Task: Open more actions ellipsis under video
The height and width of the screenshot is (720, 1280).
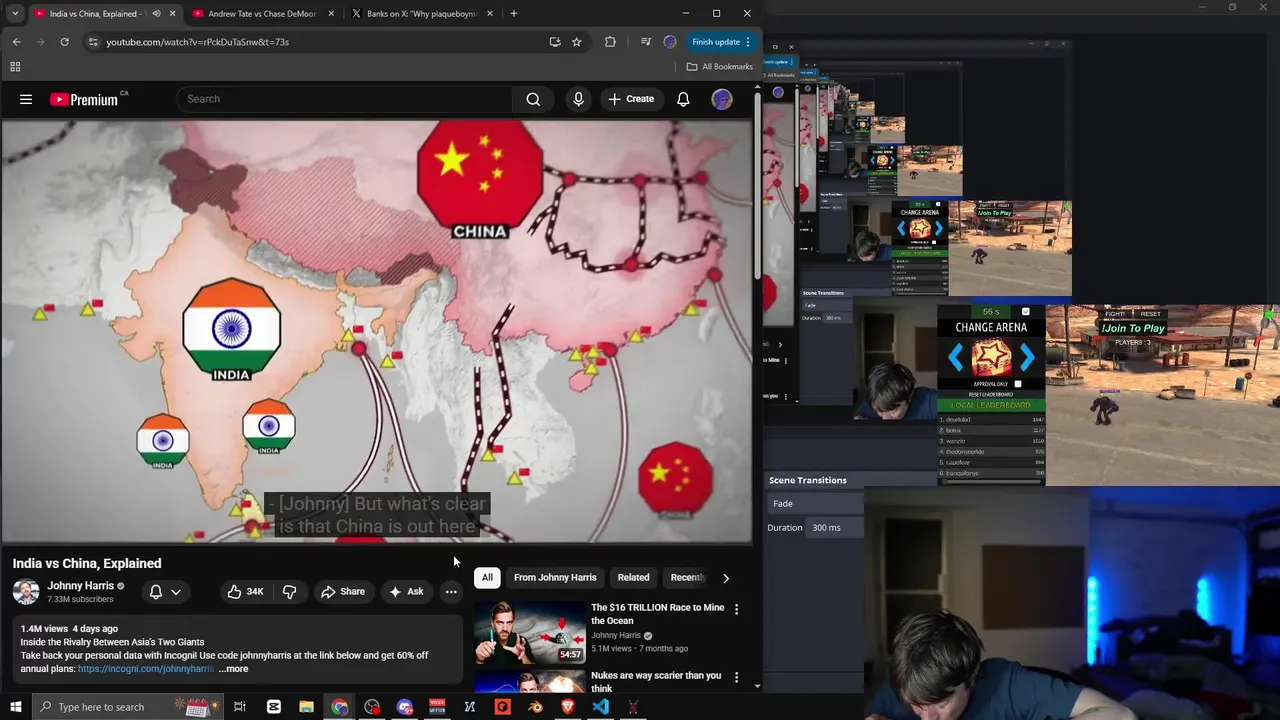Action: (451, 591)
